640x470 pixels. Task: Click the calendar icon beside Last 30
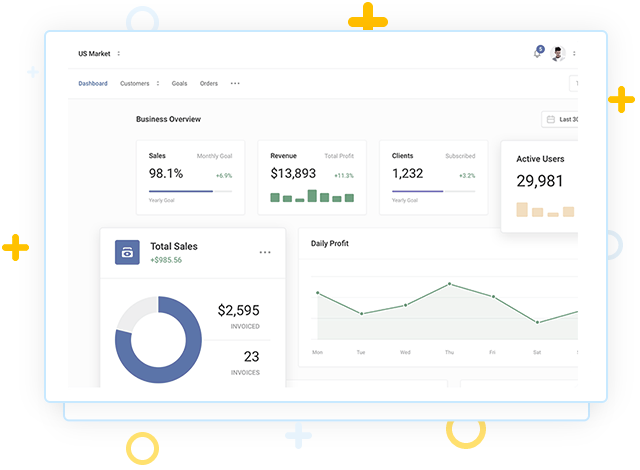550,119
